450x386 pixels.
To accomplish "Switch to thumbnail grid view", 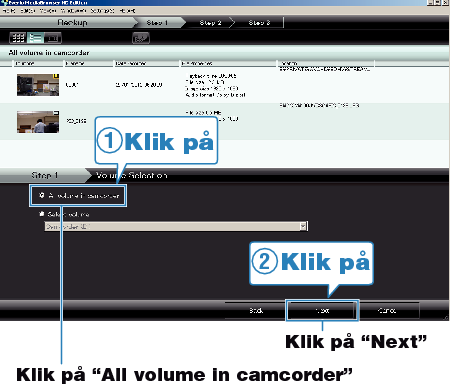I will pos(18,38).
